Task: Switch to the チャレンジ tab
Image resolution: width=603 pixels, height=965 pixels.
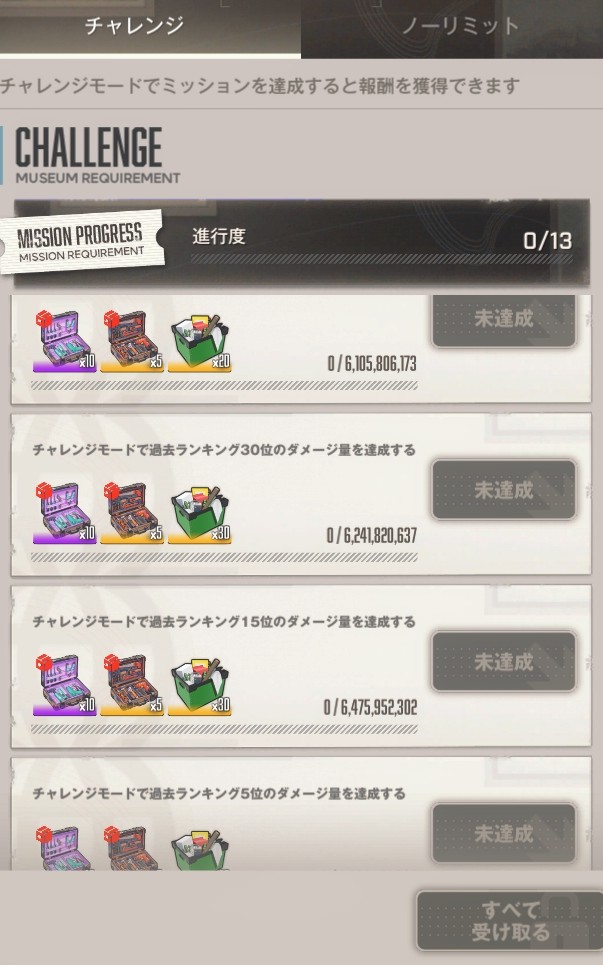Action: 134,26
